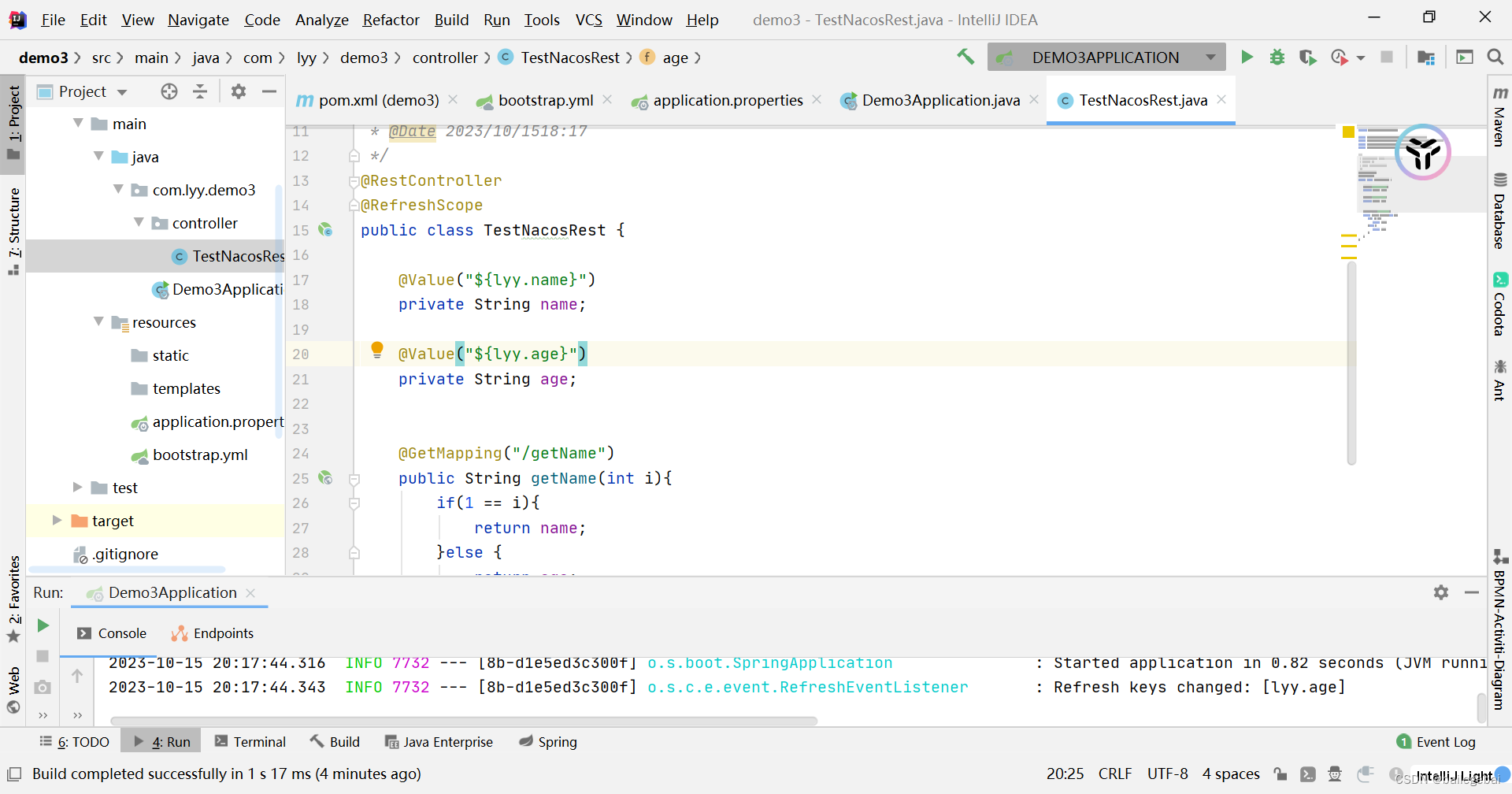This screenshot has height=794, width=1512.
Task: Click Search Everywhere magnifier icon
Action: pyautogui.click(x=1495, y=57)
